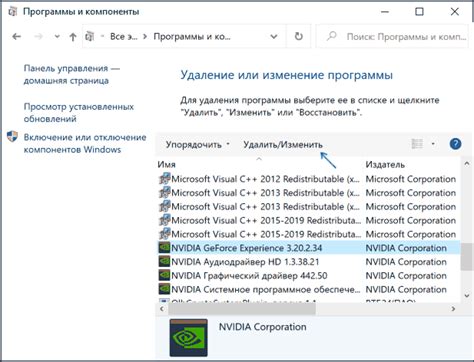Click NVIDIA Аудиодрайвер HD icon
The height and width of the screenshot is (362, 474).
[x=164, y=262]
